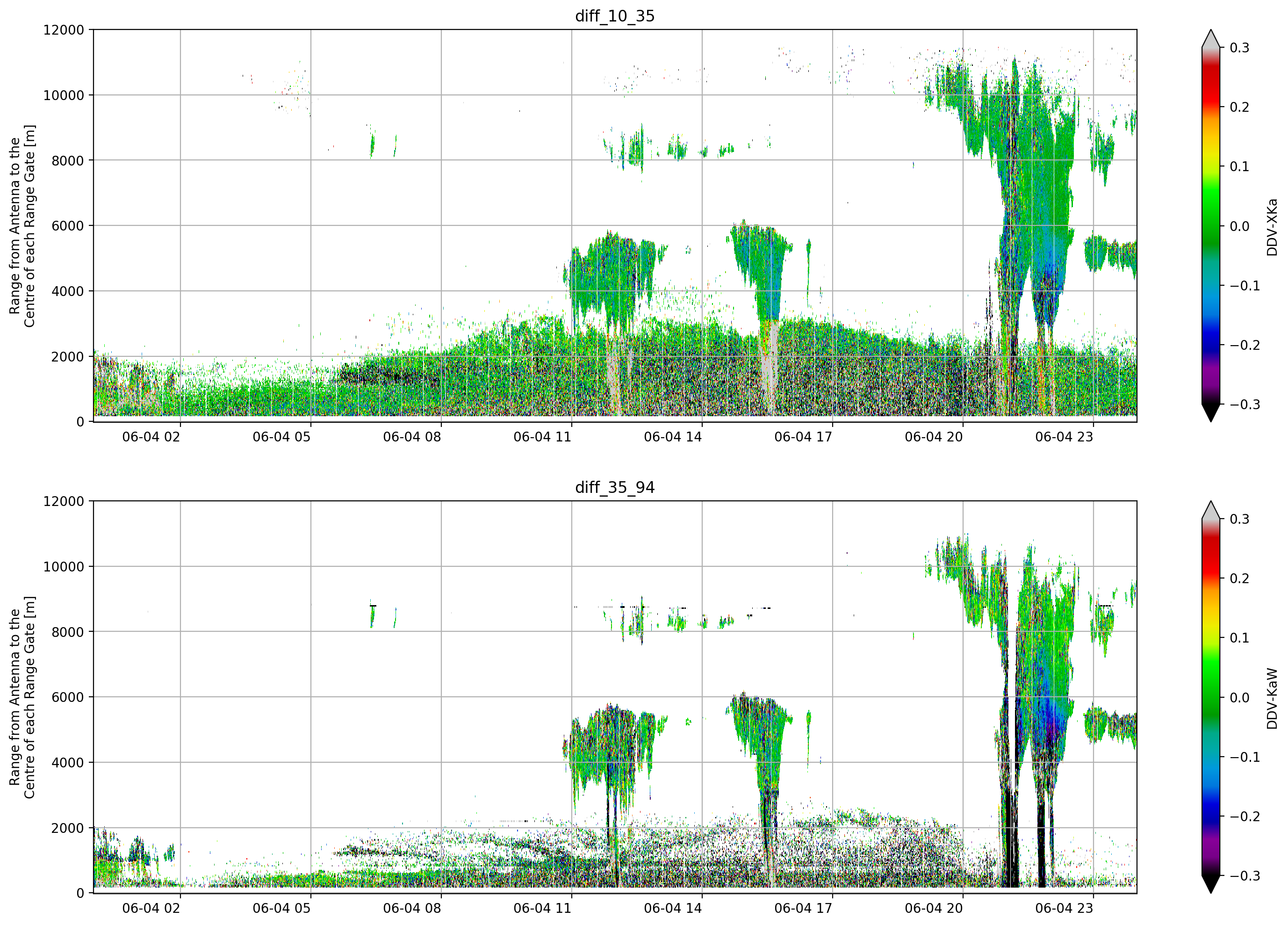Click the 06-04 11 x-axis label of the top plot

coord(542,437)
